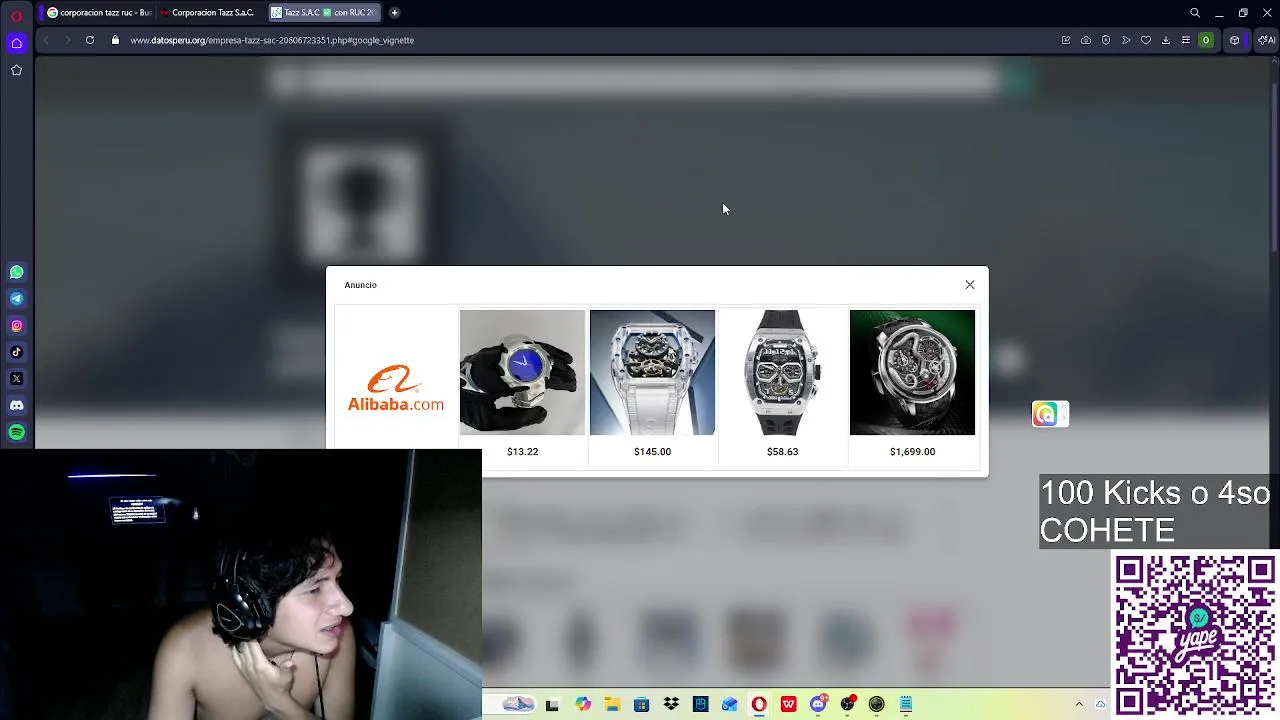Open Copilot from the taskbar
1280x720 pixels.
583,704
